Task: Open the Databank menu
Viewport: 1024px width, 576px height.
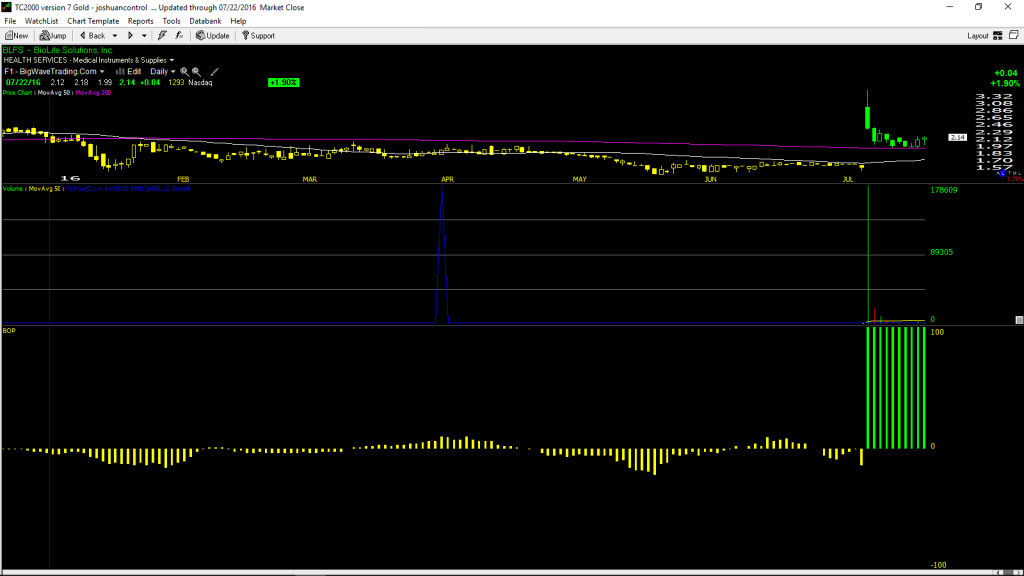Action: [205, 21]
